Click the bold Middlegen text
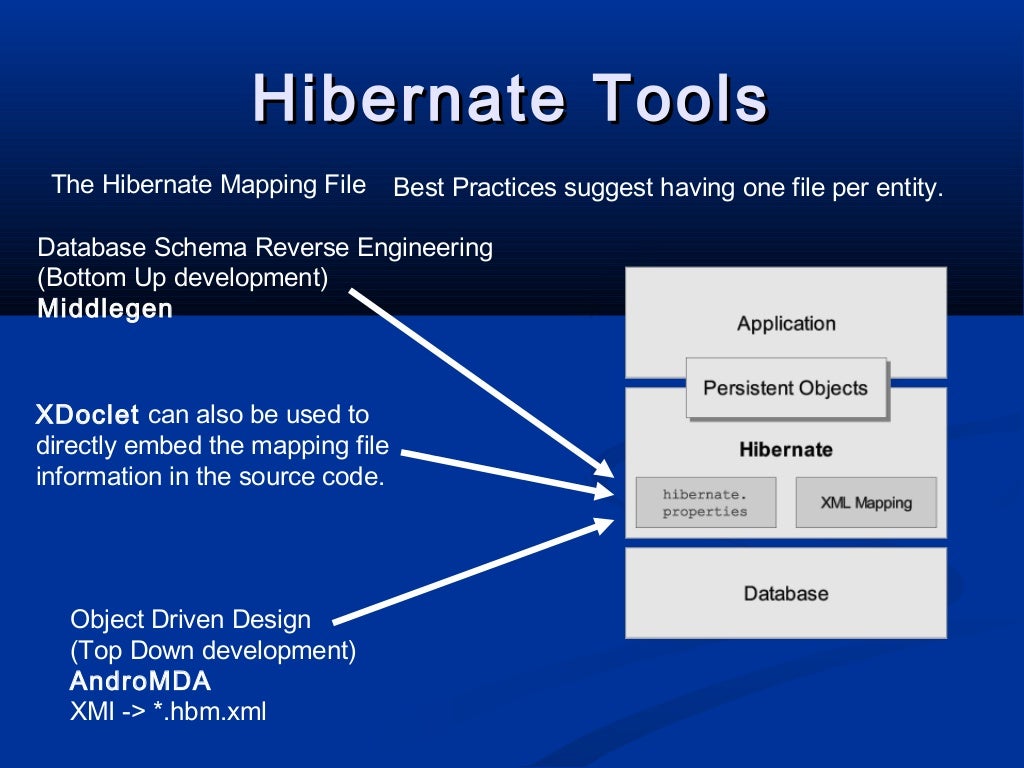 (105, 308)
